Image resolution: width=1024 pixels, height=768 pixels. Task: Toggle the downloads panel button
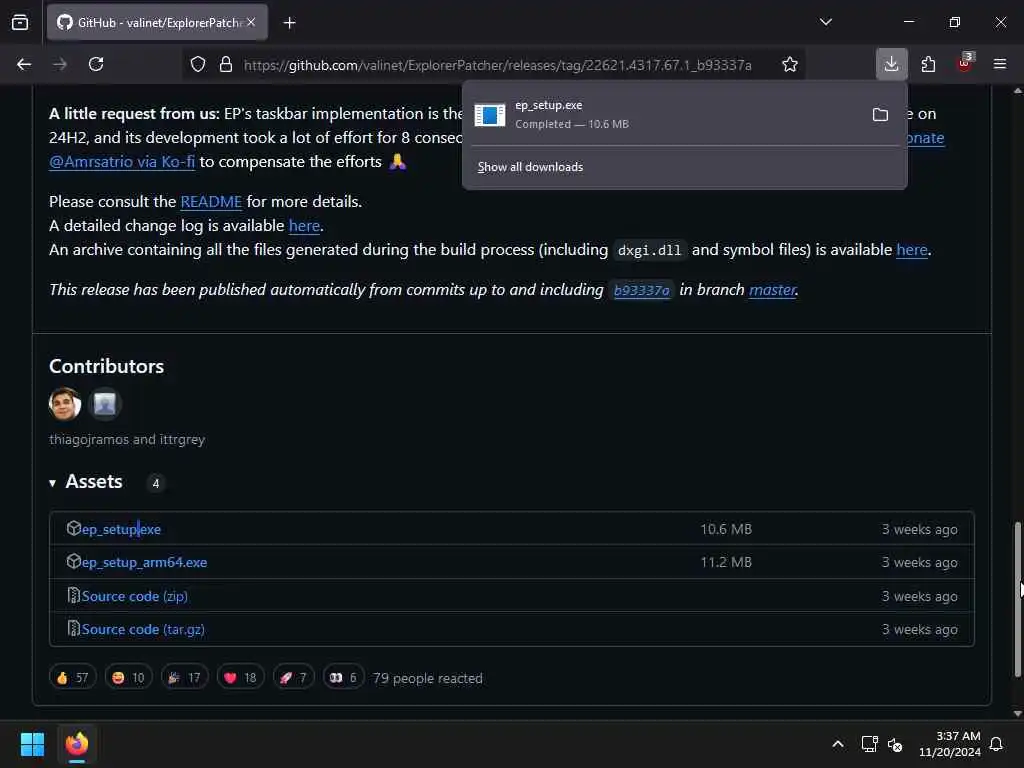pyautogui.click(x=891, y=64)
